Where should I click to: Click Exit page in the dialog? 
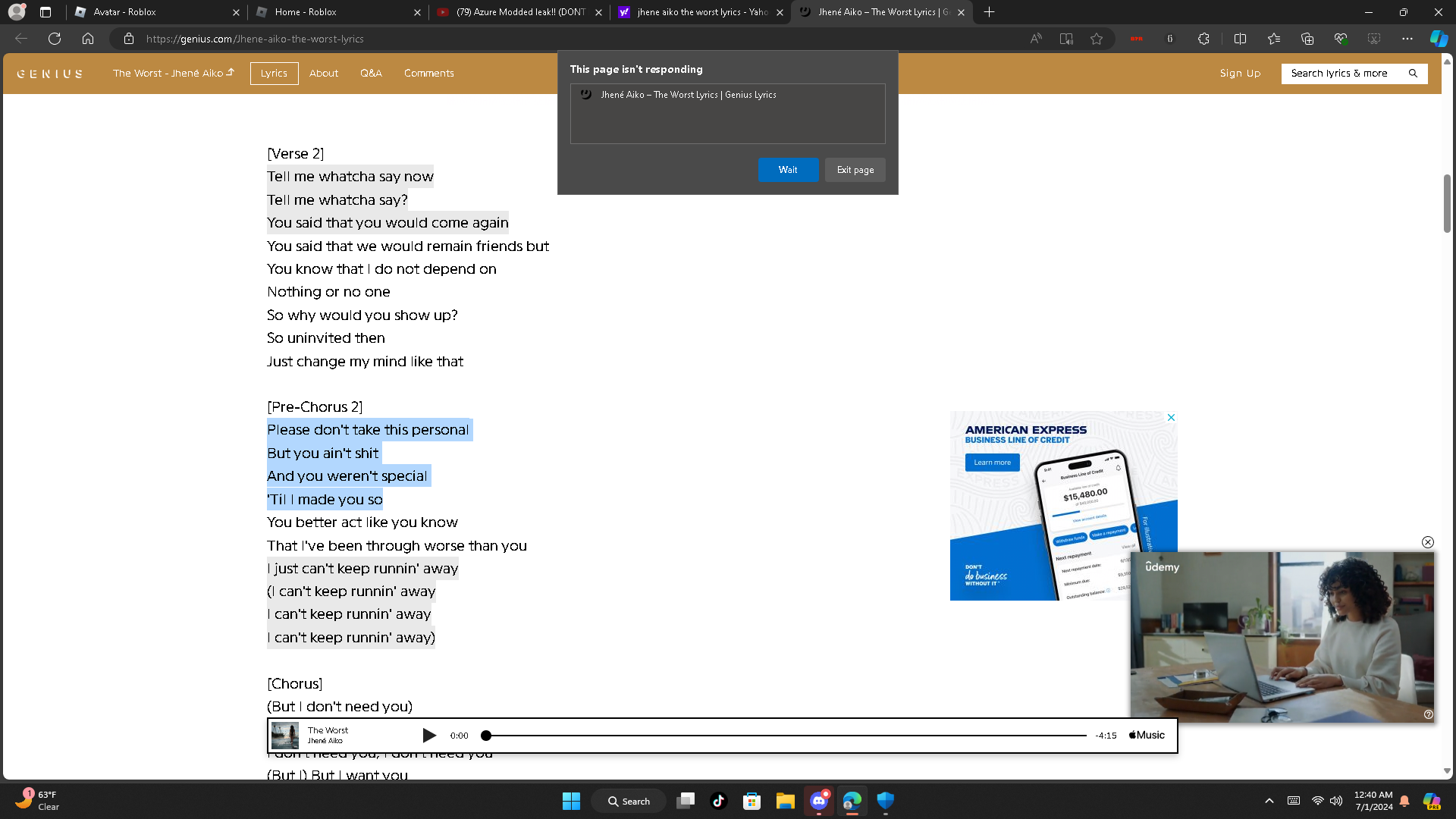click(855, 170)
